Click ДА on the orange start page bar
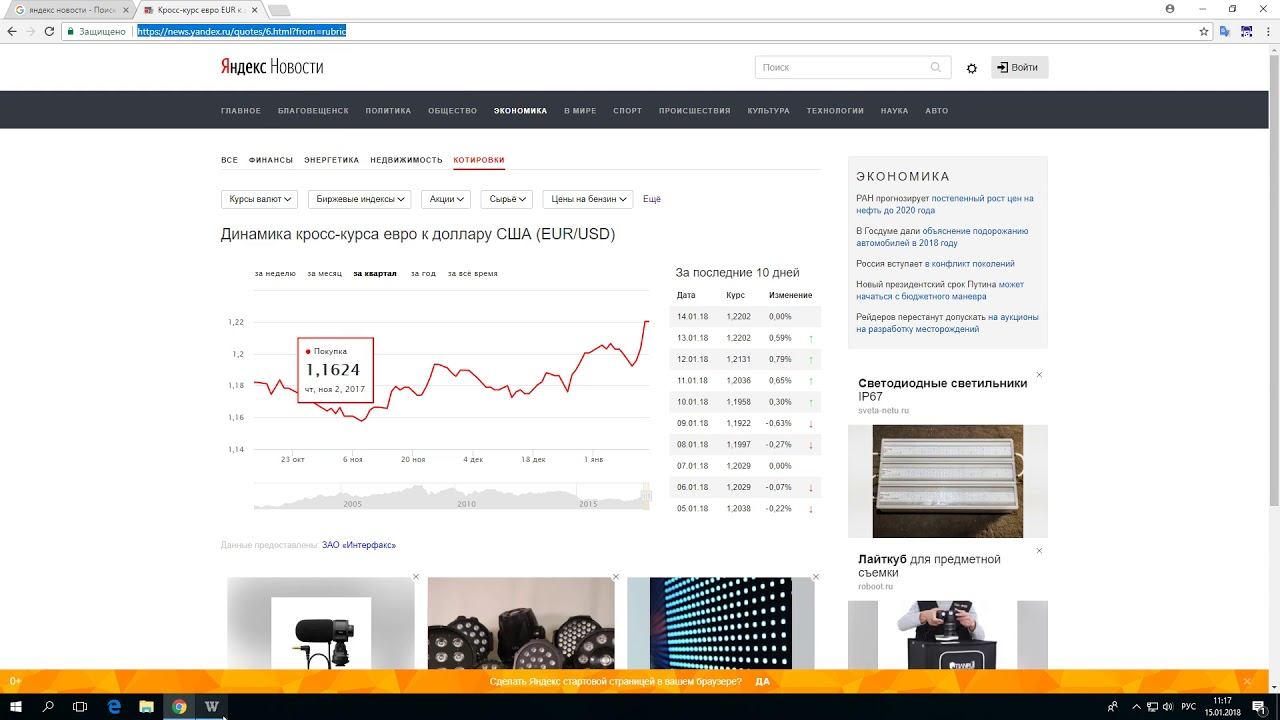 tap(763, 681)
